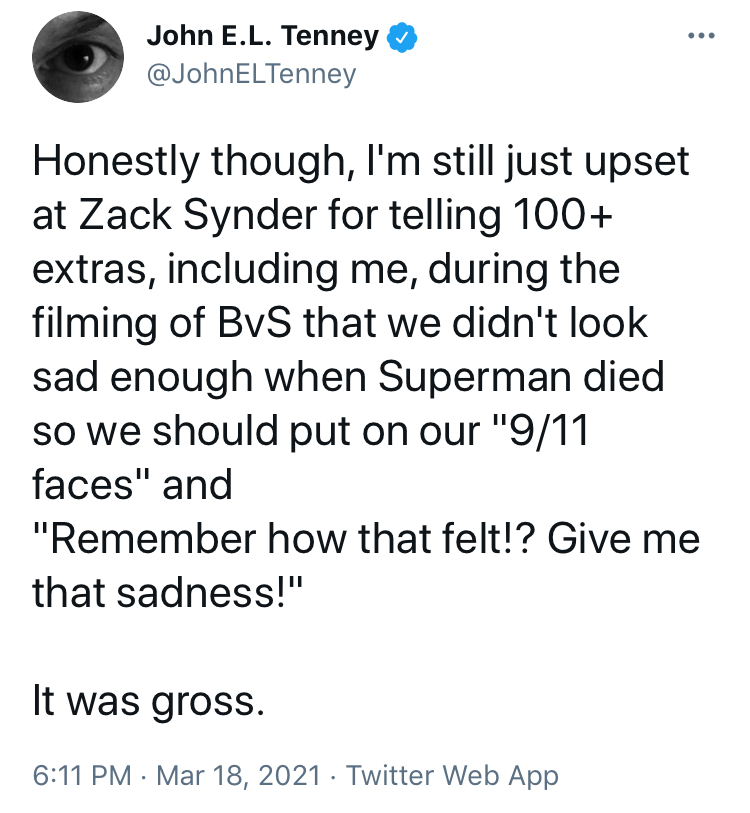This screenshot has height=813, width=750.
Task: Open the eye profile picture avatar
Action: pyautogui.click(x=78, y=57)
